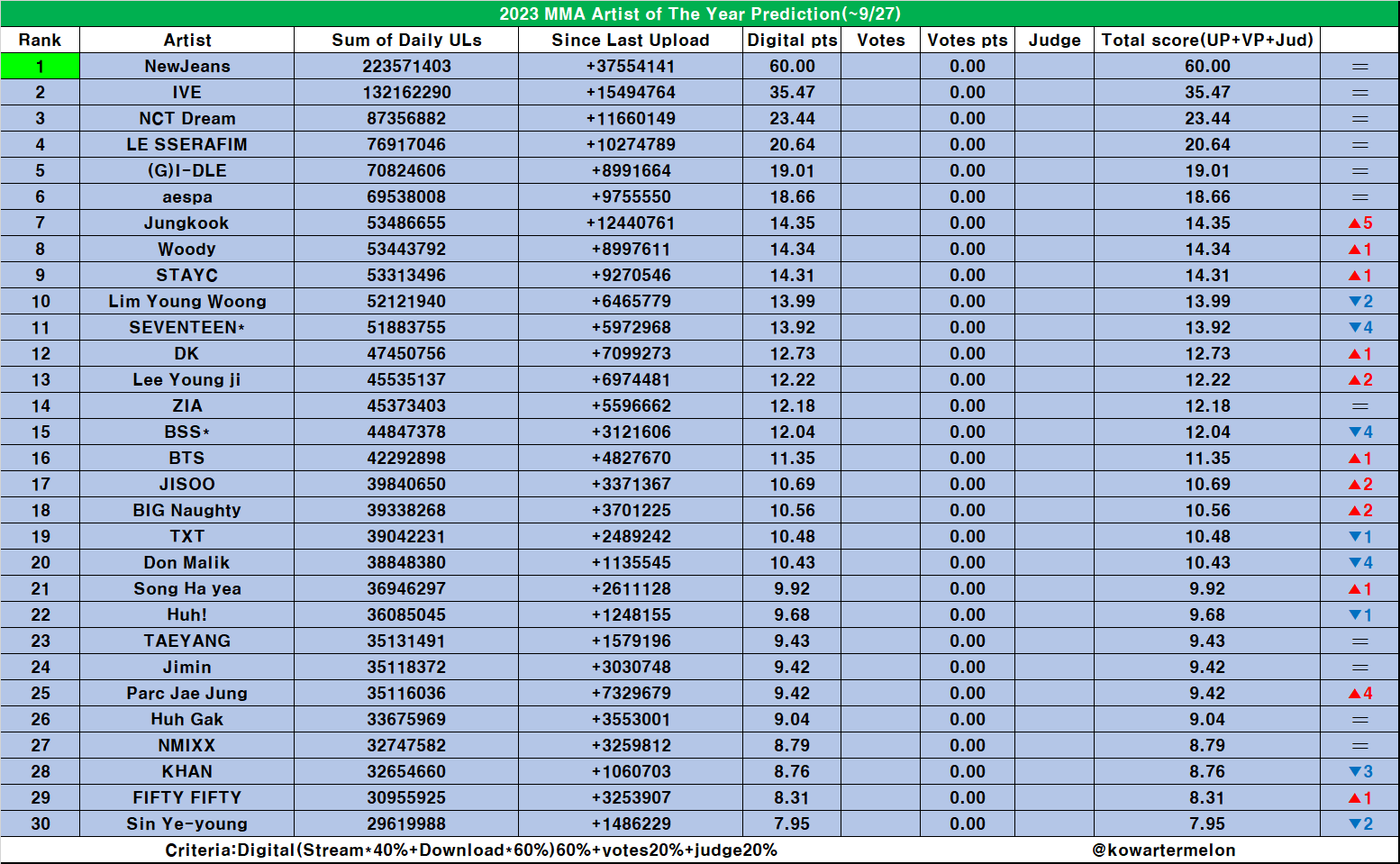Screen dimensions: 1400x864
Task: Click the aespa artist cell
Action: point(186,196)
